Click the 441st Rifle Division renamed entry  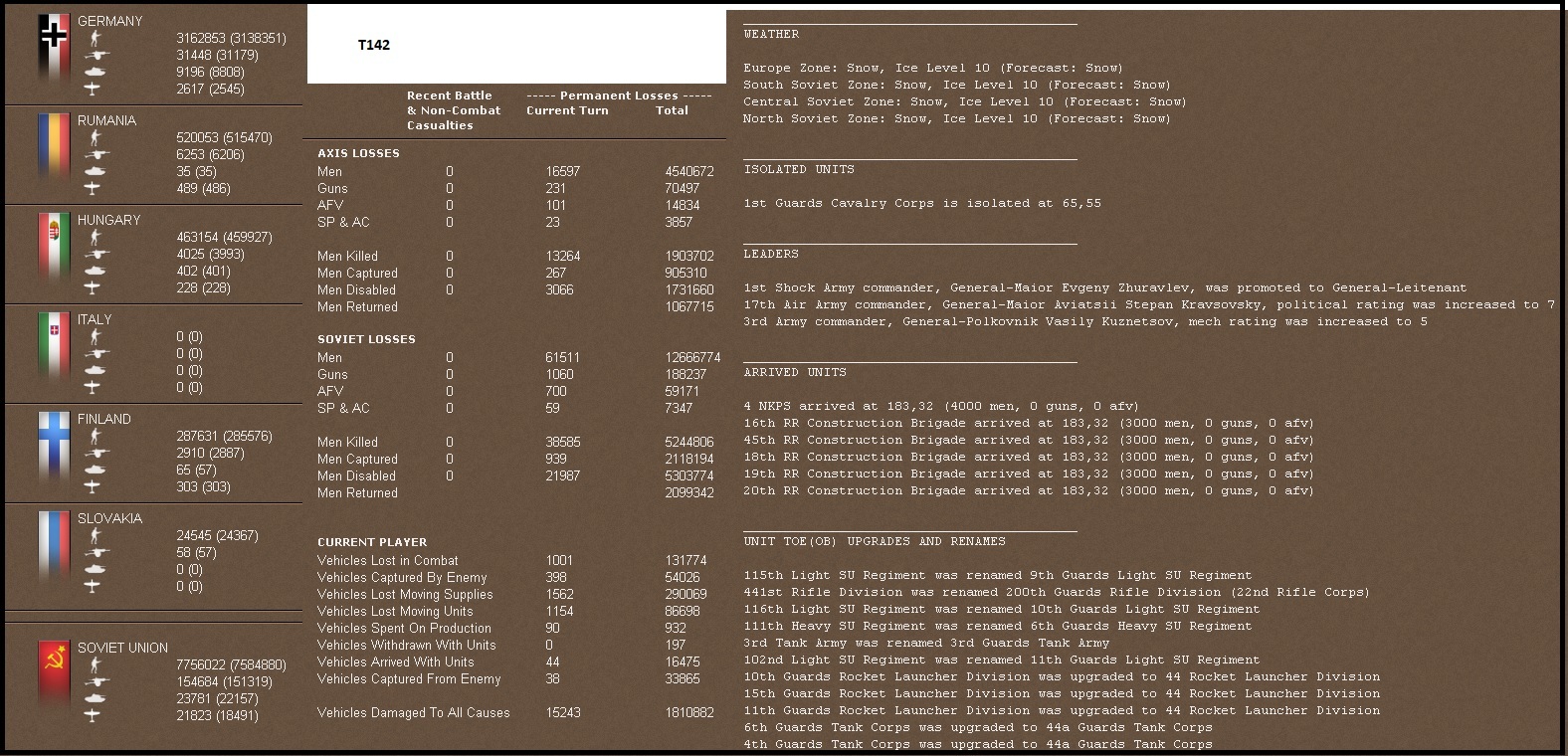[1057, 592]
